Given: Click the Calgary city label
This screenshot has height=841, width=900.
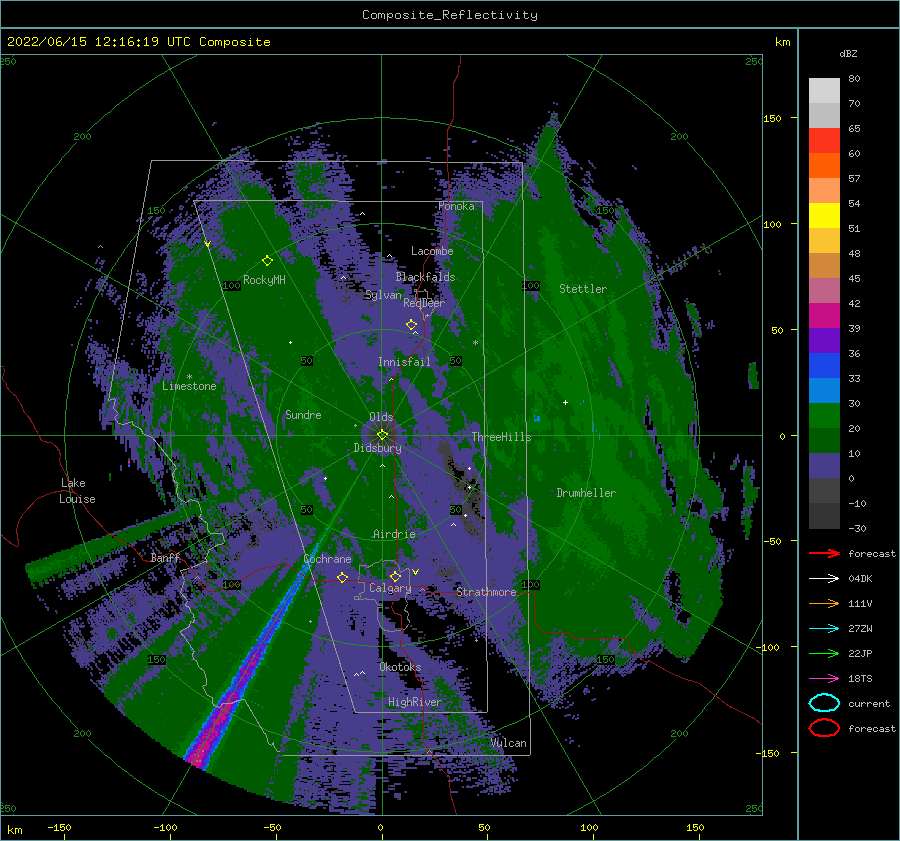Looking at the screenshot, I should (390, 588).
